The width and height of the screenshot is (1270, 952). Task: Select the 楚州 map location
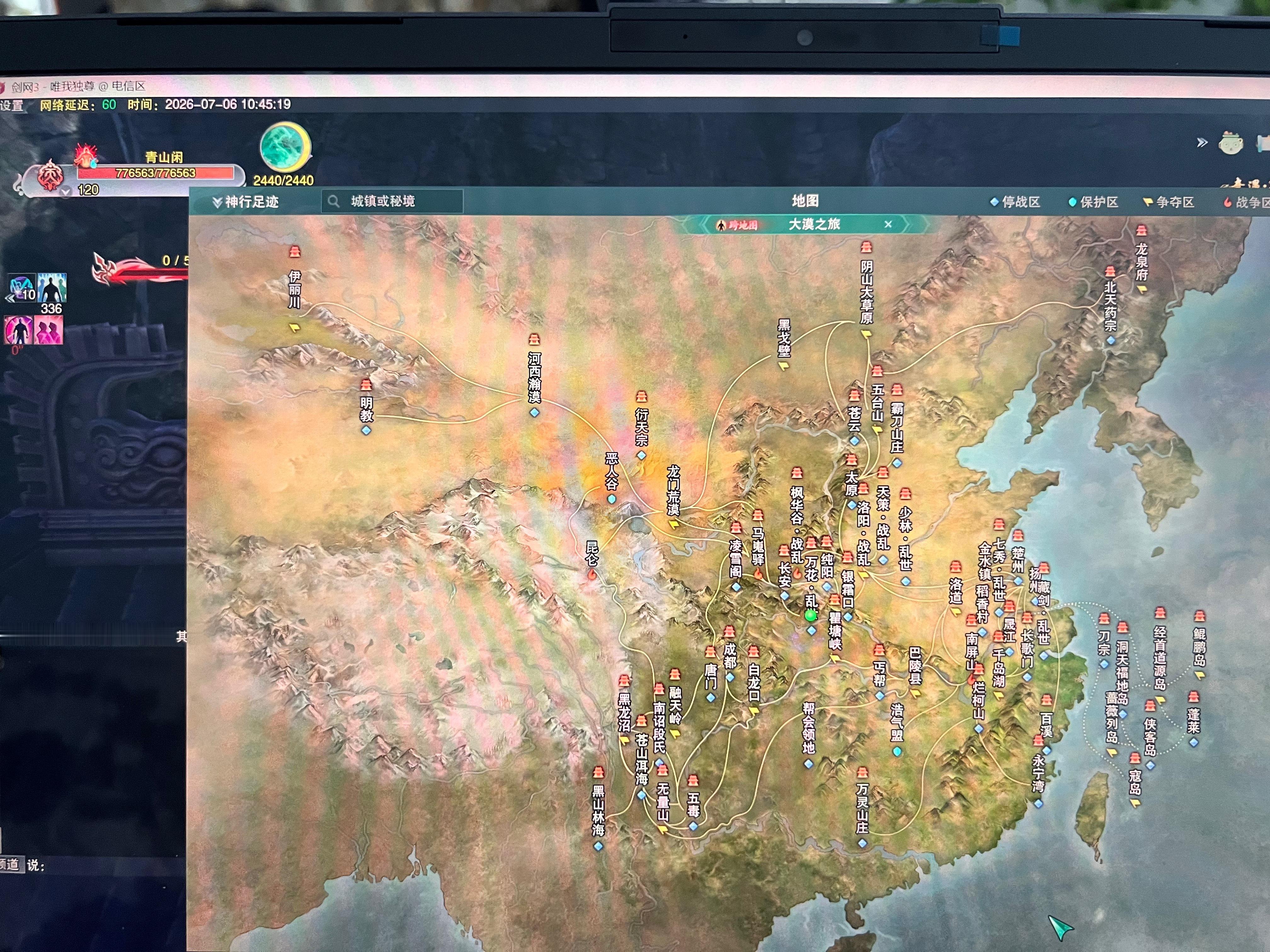coord(1018,558)
